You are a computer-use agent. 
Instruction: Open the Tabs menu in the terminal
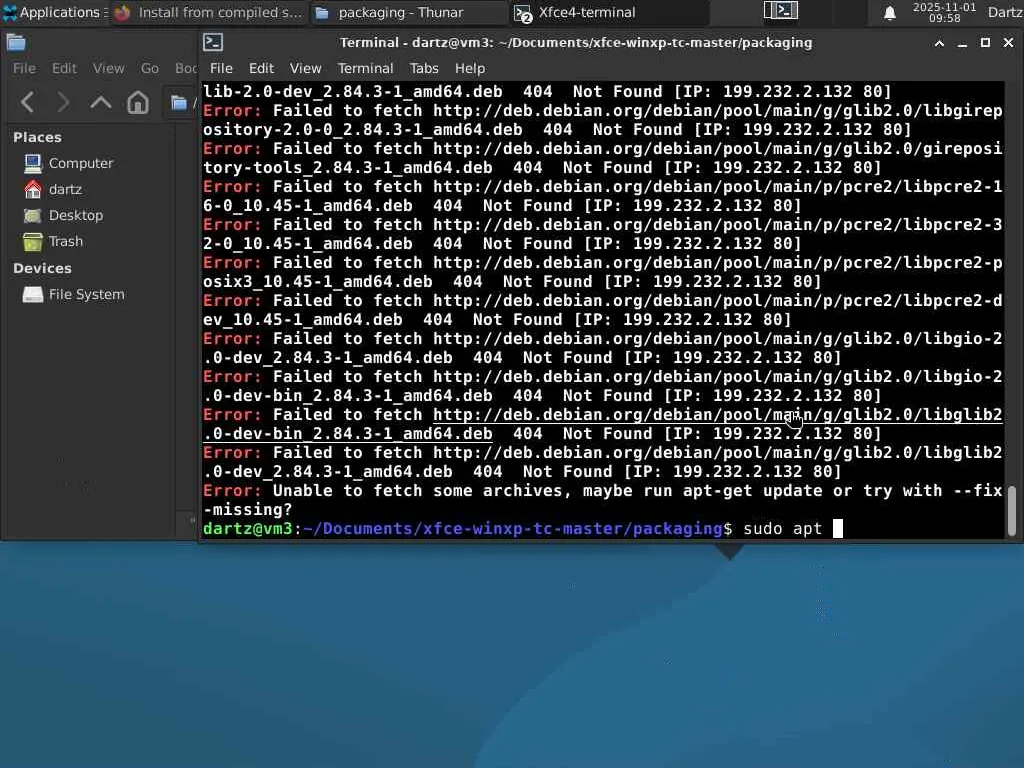point(424,68)
